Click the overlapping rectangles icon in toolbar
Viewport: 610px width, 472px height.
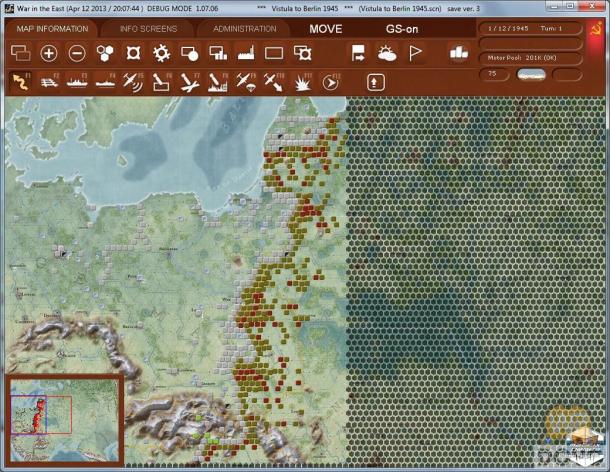21,53
